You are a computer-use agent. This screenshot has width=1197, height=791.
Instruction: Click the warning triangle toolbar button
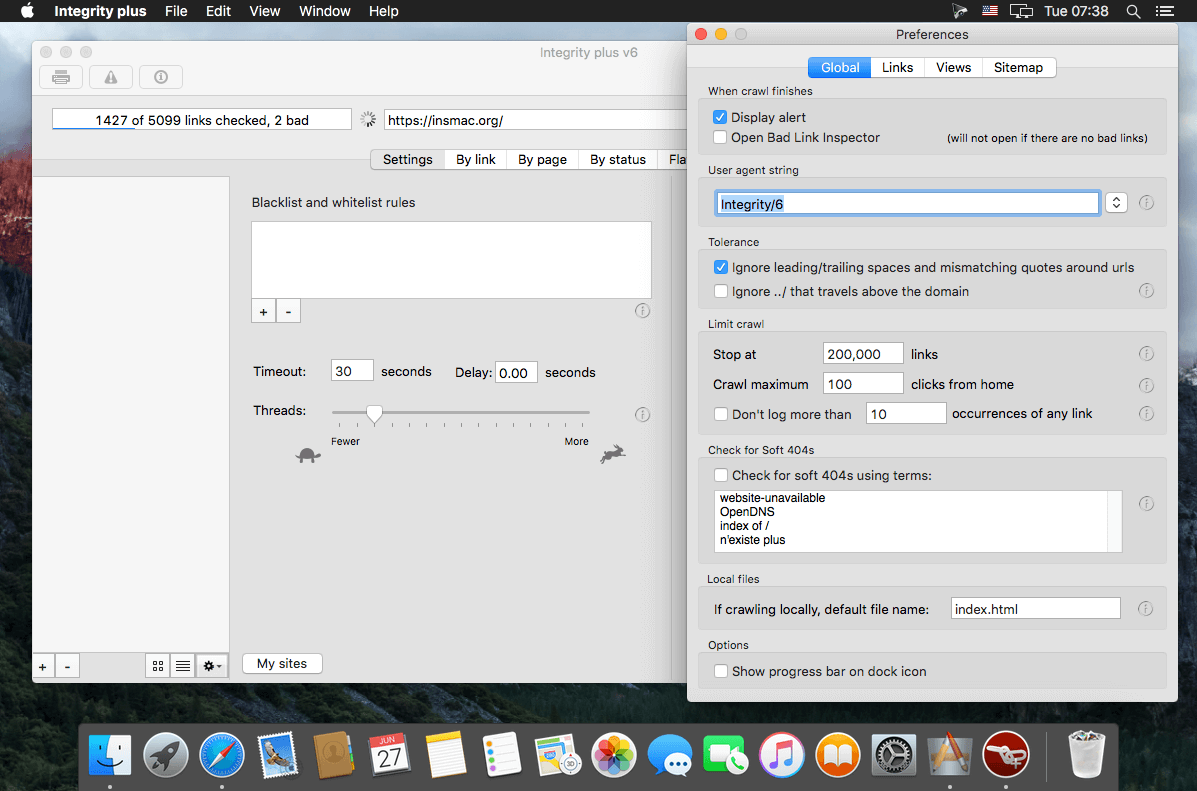tap(111, 77)
